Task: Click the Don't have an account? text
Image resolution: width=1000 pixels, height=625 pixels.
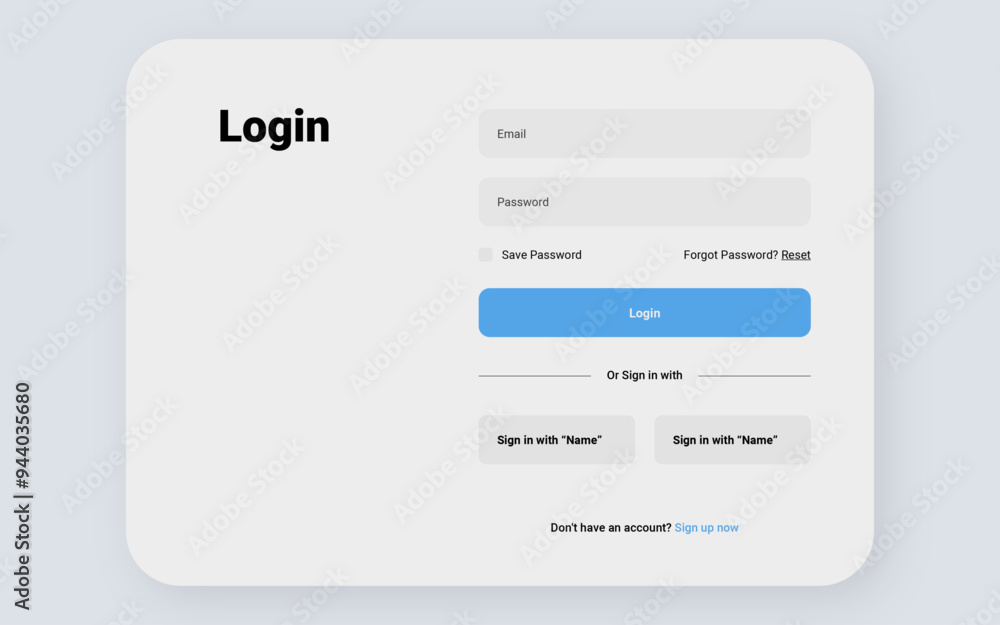Action: (610, 527)
